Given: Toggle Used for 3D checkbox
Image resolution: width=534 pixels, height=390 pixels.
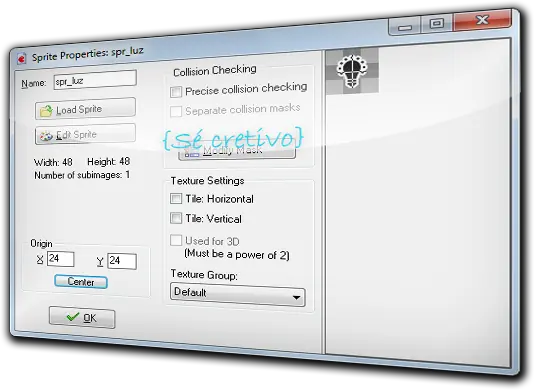Looking at the screenshot, I should click(176, 240).
